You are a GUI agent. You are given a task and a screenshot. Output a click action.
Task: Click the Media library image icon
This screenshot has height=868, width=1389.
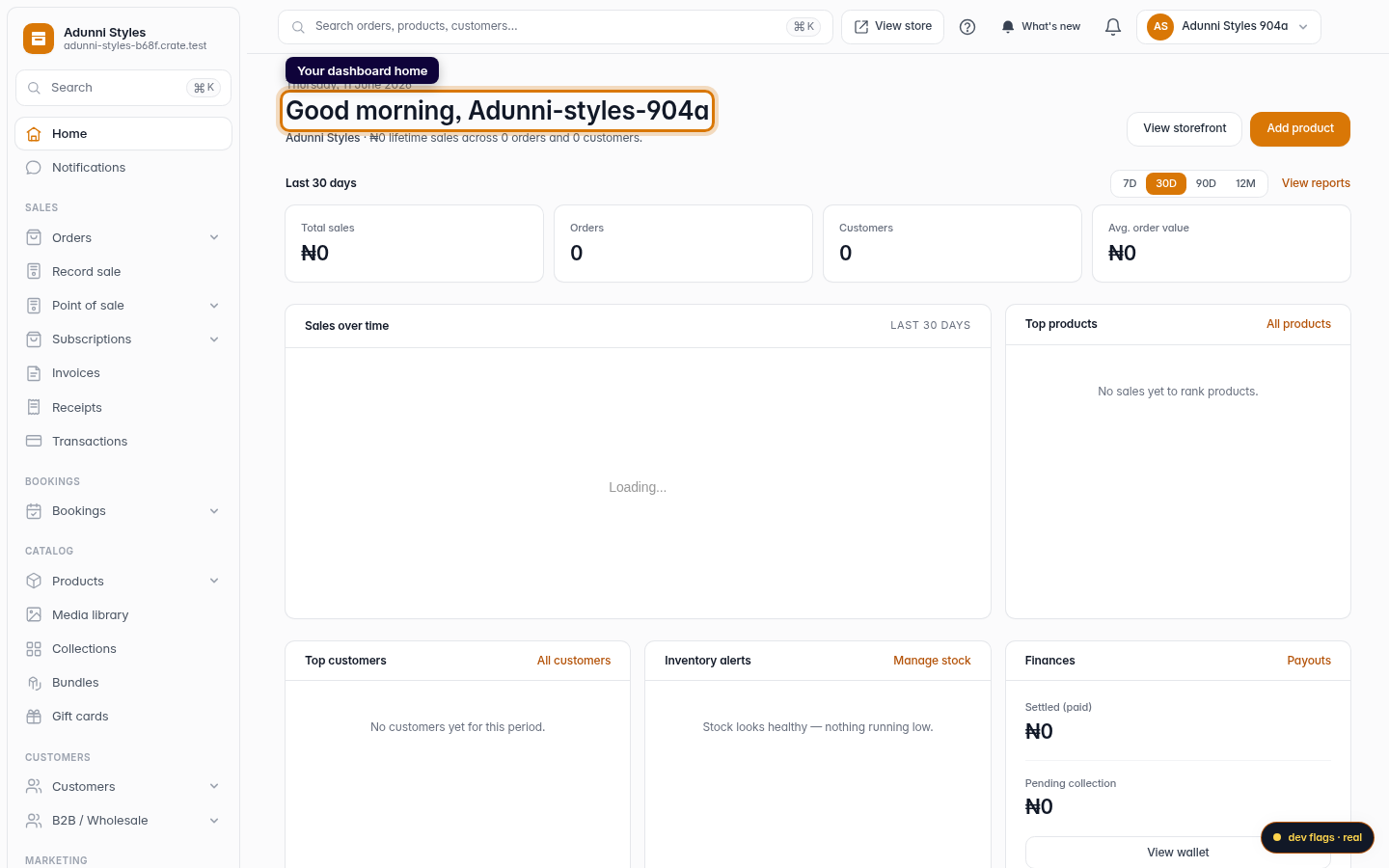[x=34, y=614]
